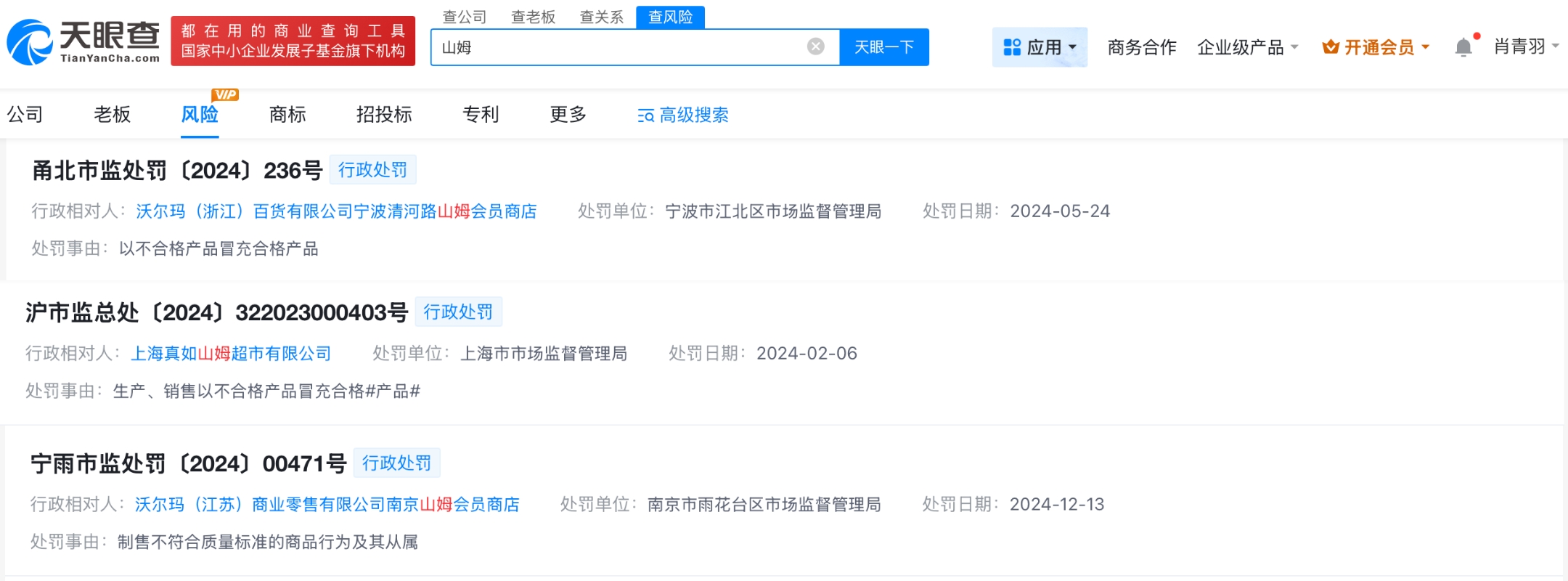1568x581 pixels.
Task: Click the crown icon beside 开通会员
Action: tap(1331, 47)
